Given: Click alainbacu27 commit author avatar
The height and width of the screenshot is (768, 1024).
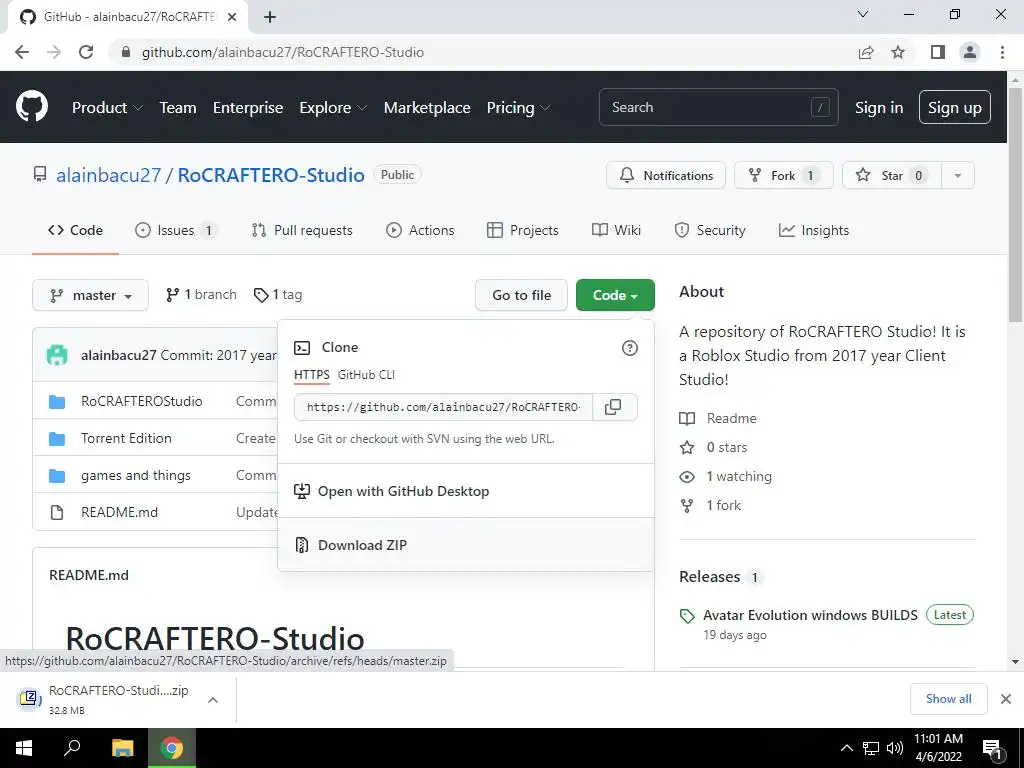Looking at the screenshot, I should pos(57,355).
